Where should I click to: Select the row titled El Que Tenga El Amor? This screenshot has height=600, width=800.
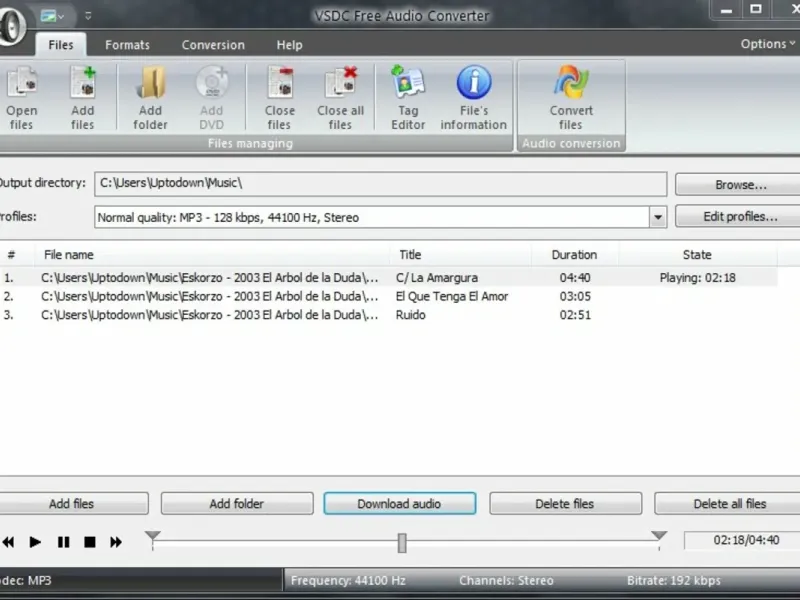click(388, 296)
